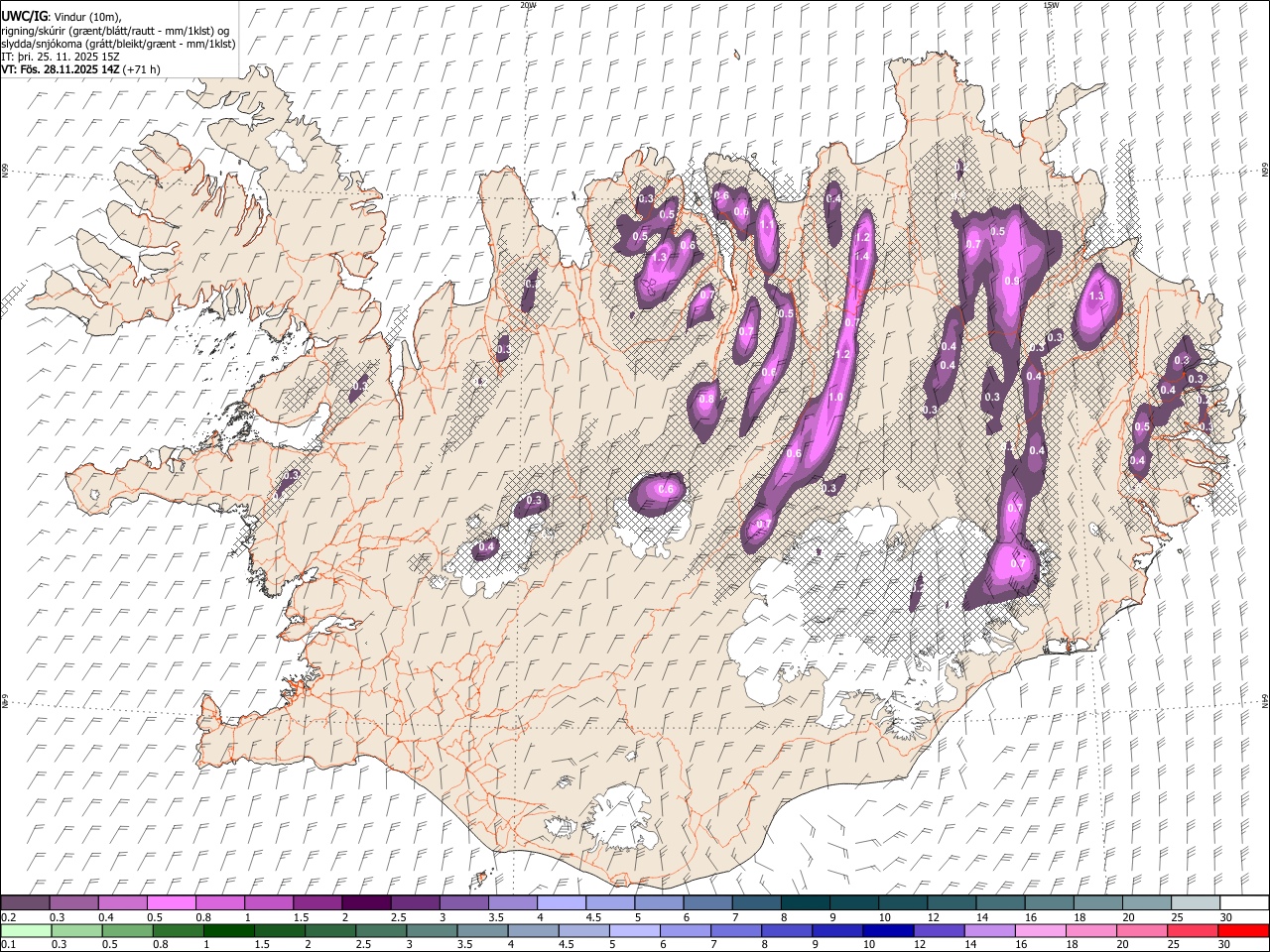Viewport: 1270px width, 952px height.
Task: Click the rain legend swatch for 0.8–1 mm
Action: point(178,930)
